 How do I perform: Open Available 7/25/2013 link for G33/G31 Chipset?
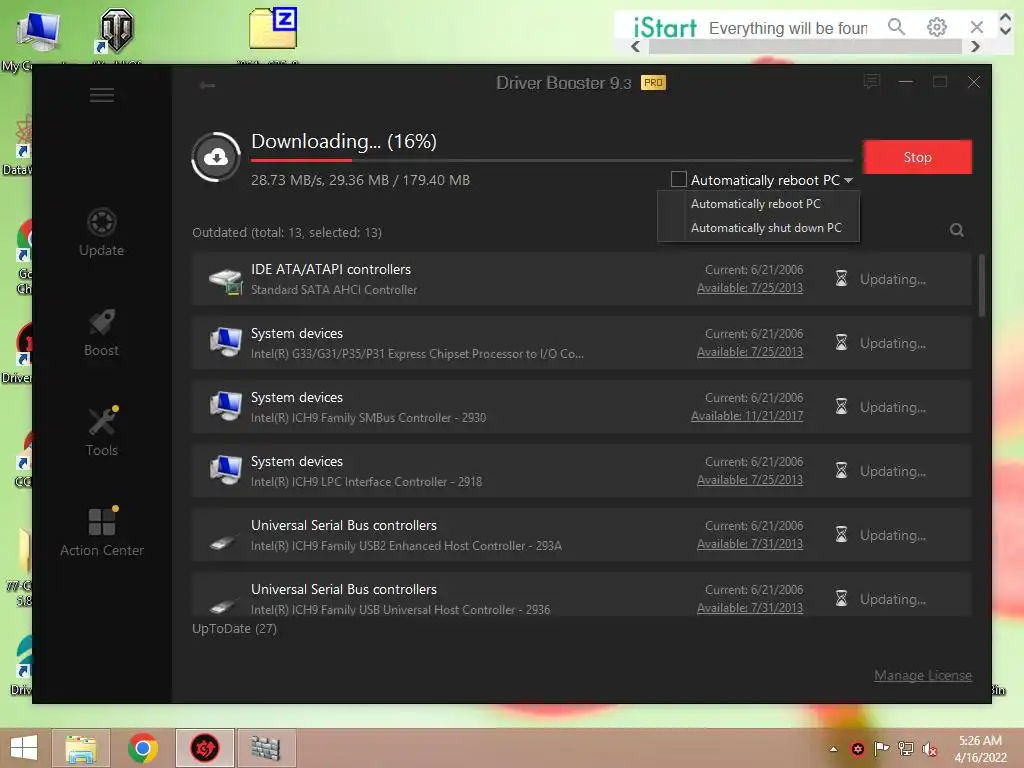pyautogui.click(x=750, y=352)
